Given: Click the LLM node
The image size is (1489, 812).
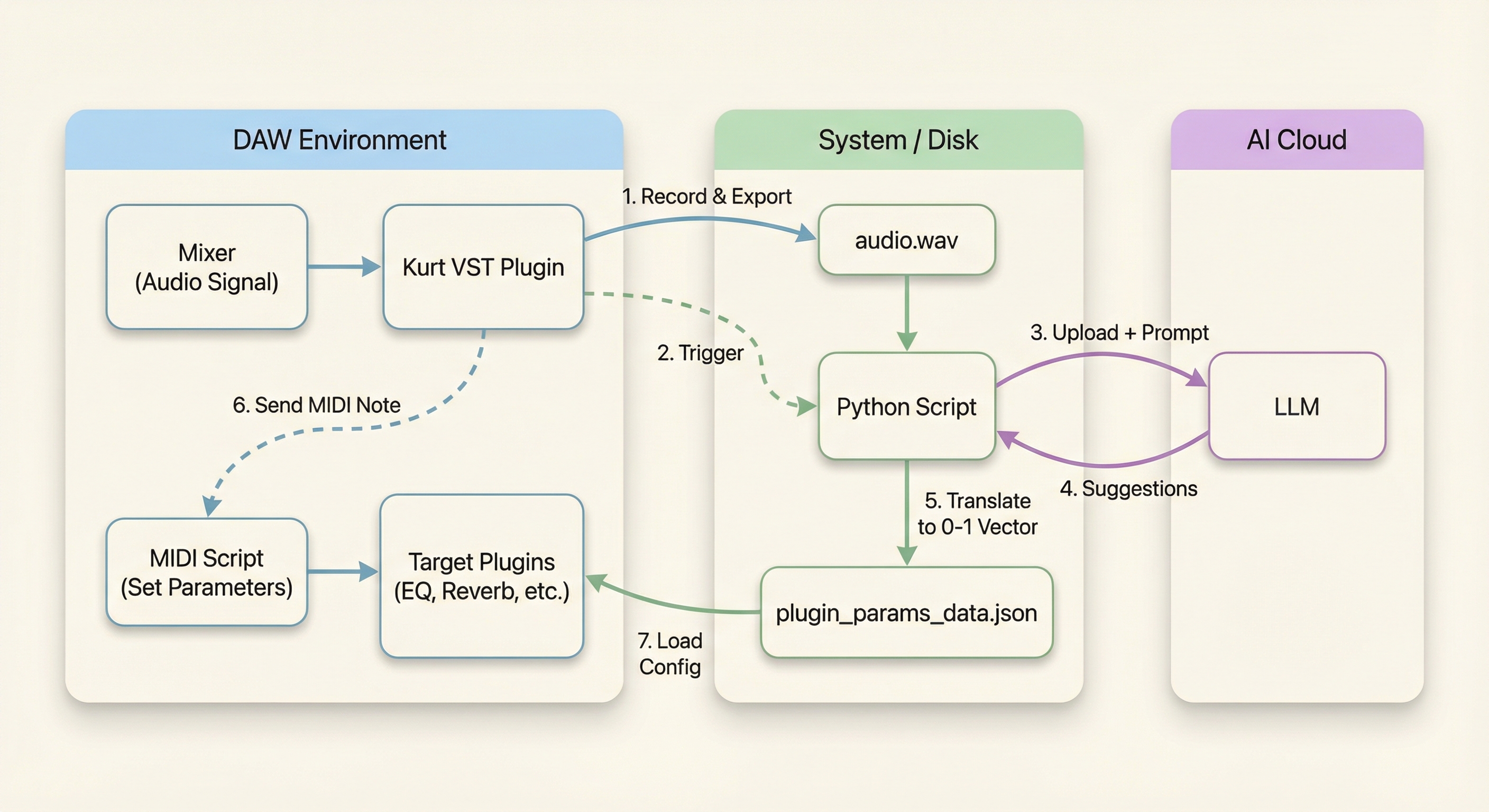Looking at the screenshot, I should (x=1297, y=407).
